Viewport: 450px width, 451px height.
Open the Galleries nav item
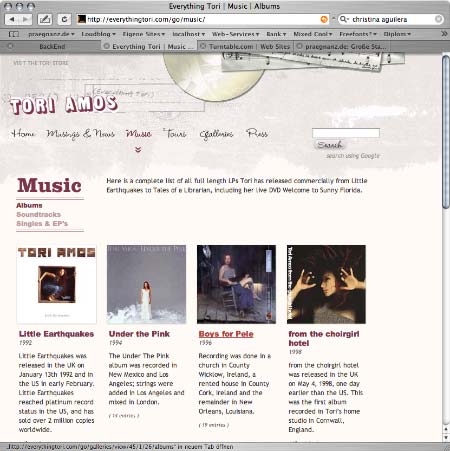(x=216, y=134)
